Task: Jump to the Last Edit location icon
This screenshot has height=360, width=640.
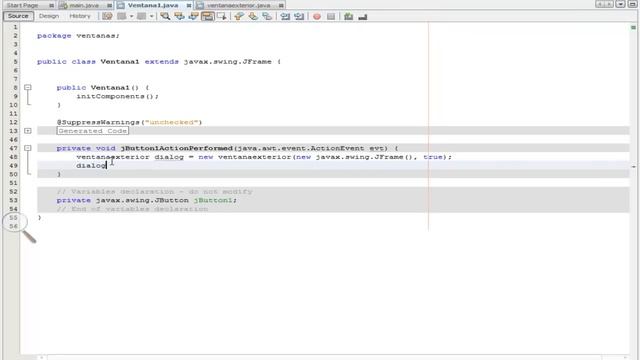Action: click(107, 16)
